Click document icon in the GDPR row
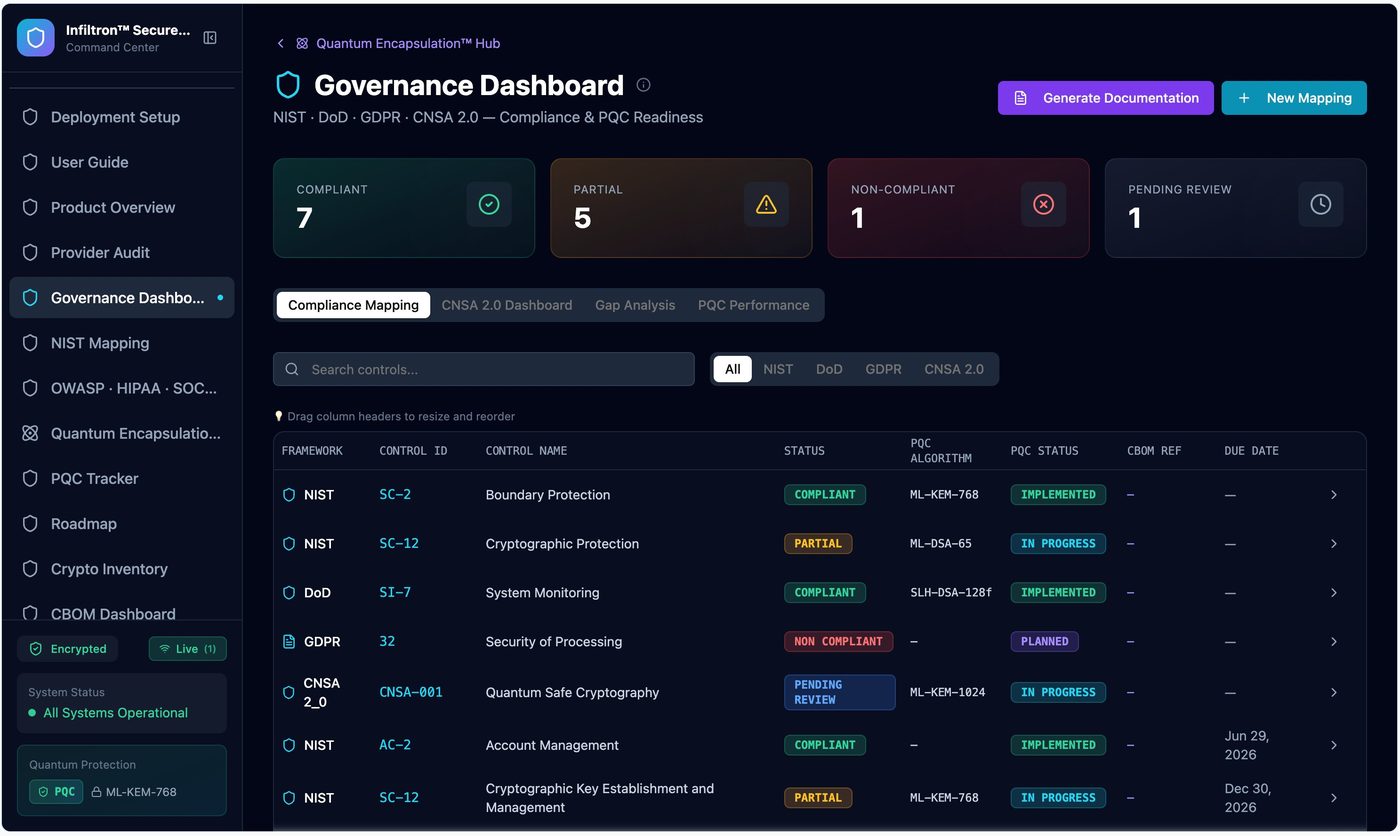 click(x=289, y=642)
